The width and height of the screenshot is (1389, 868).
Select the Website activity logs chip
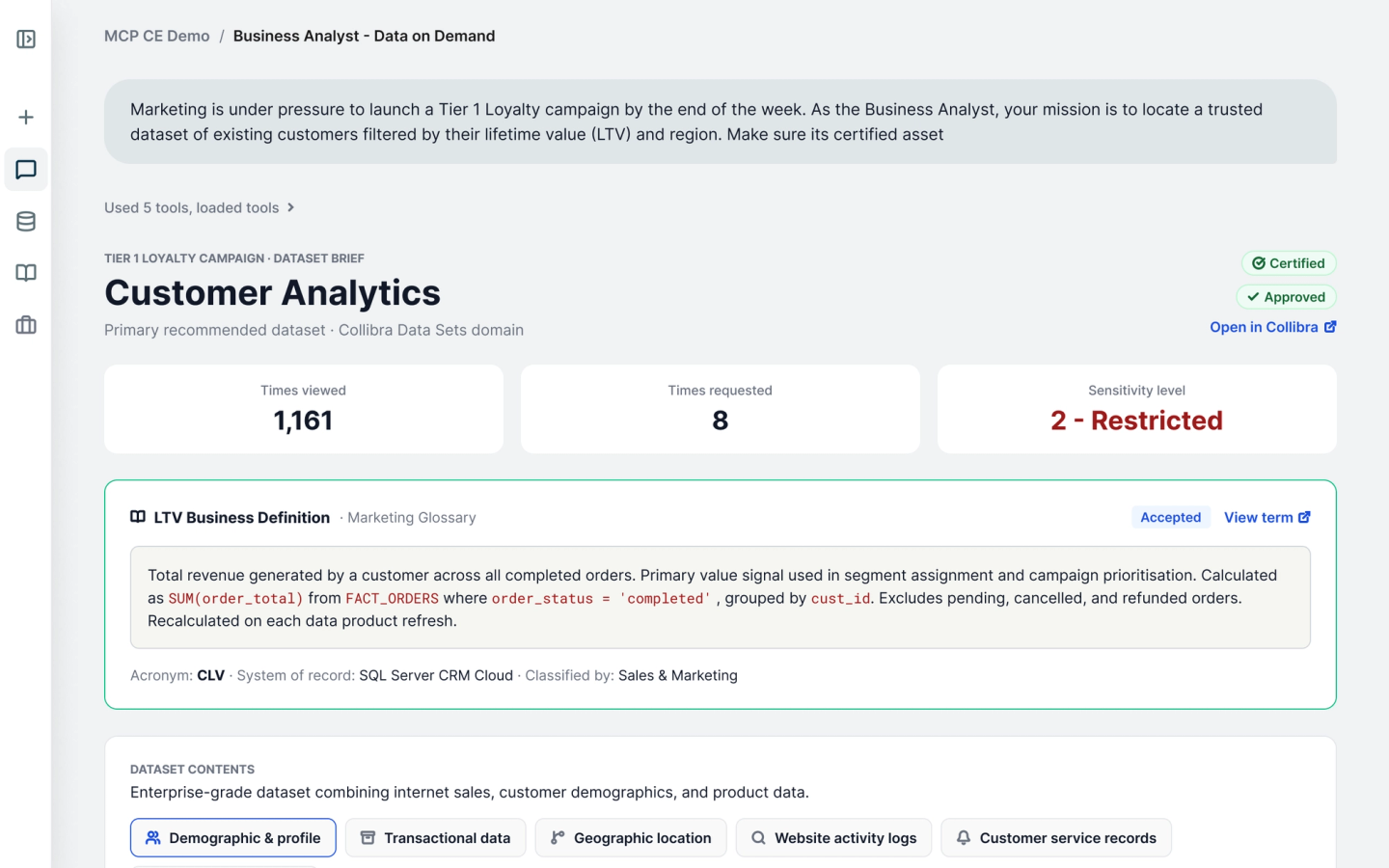click(x=833, y=838)
